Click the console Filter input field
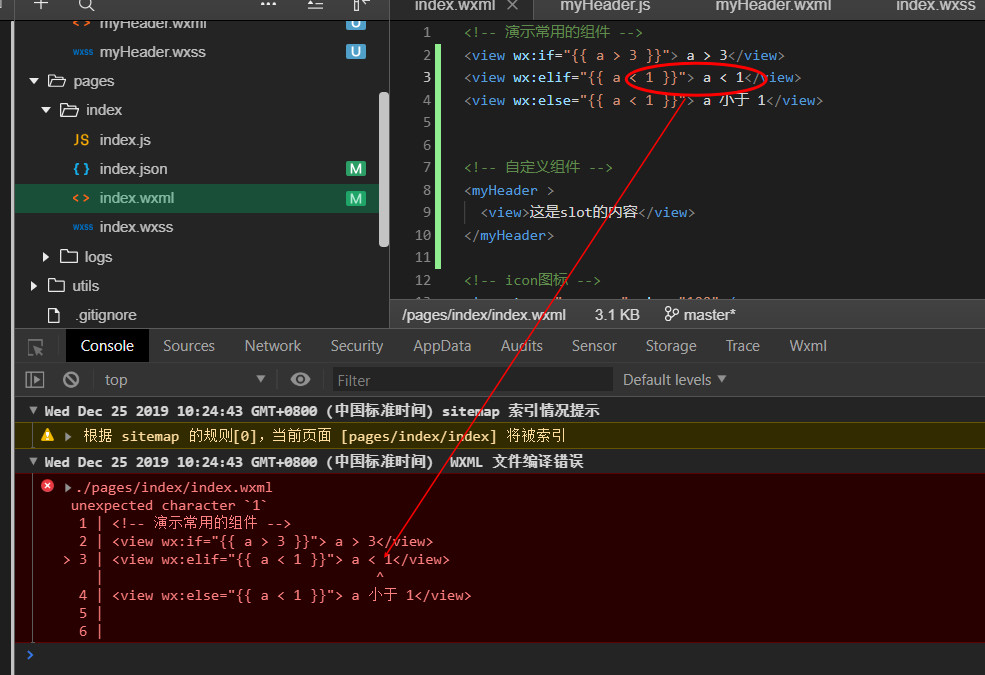The width and height of the screenshot is (985, 675). pyautogui.click(x=472, y=380)
